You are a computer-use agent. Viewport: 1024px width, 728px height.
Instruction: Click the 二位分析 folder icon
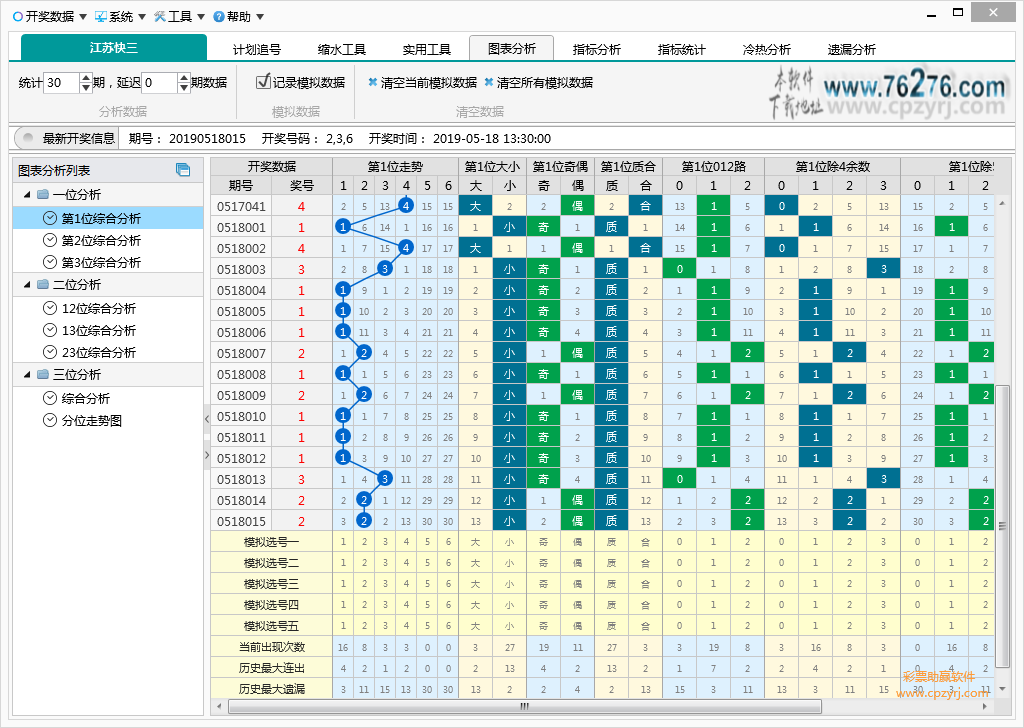click(43, 284)
